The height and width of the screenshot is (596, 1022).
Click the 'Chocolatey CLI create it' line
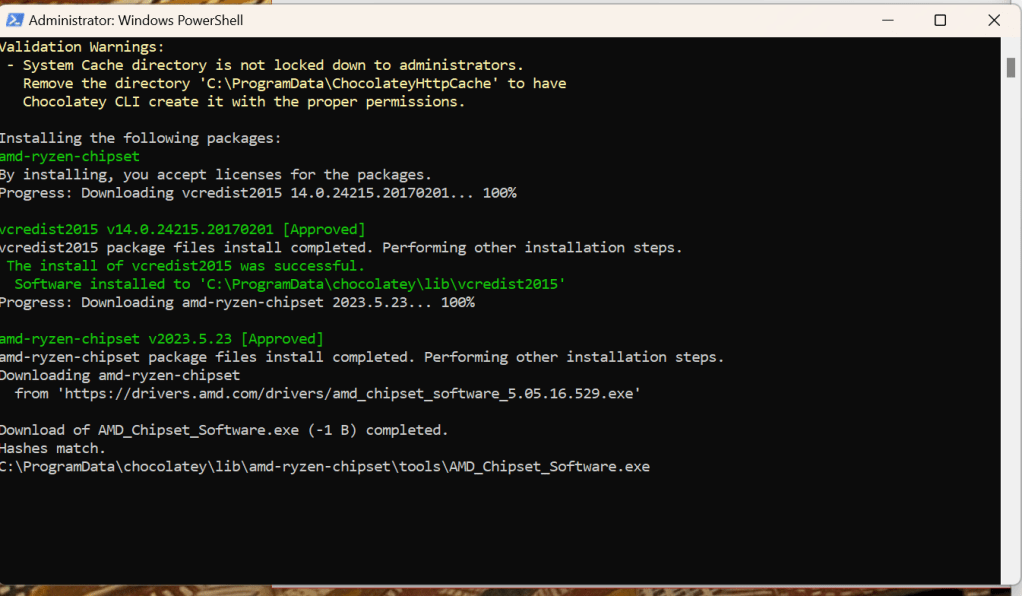tap(244, 102)
